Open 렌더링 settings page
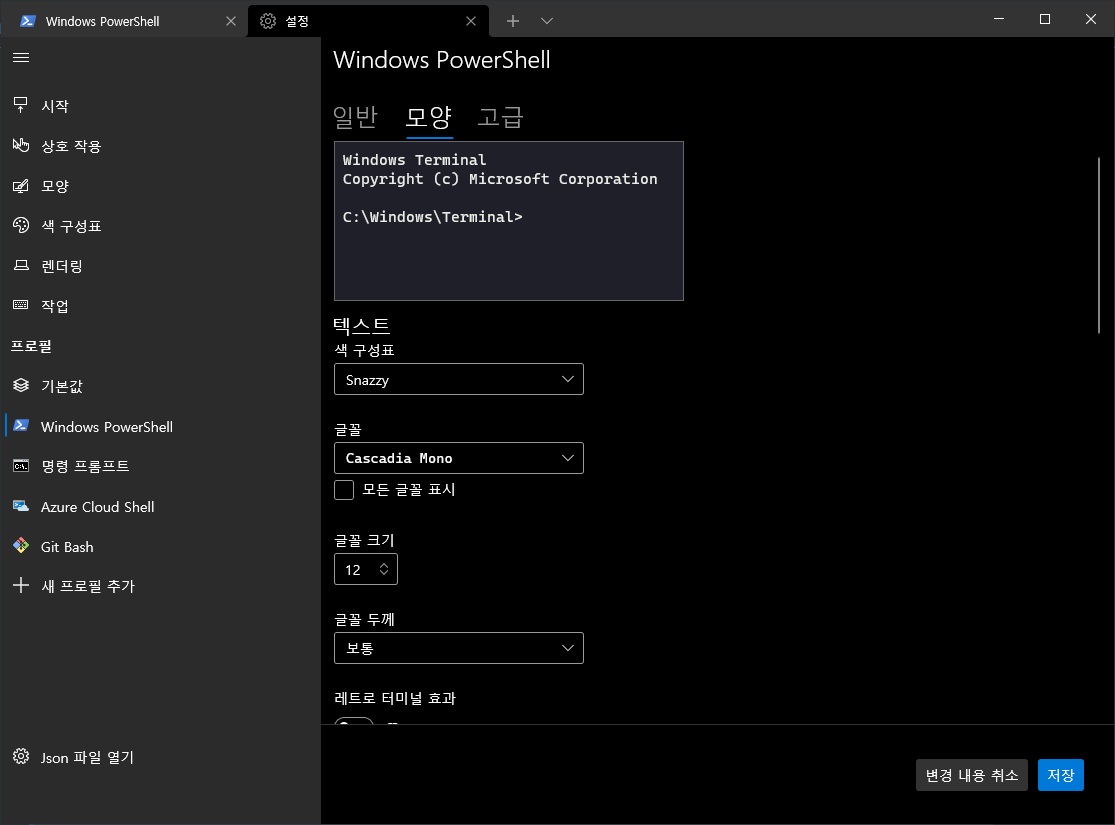This screenshot has height=825, width=1115. point(160,265)
